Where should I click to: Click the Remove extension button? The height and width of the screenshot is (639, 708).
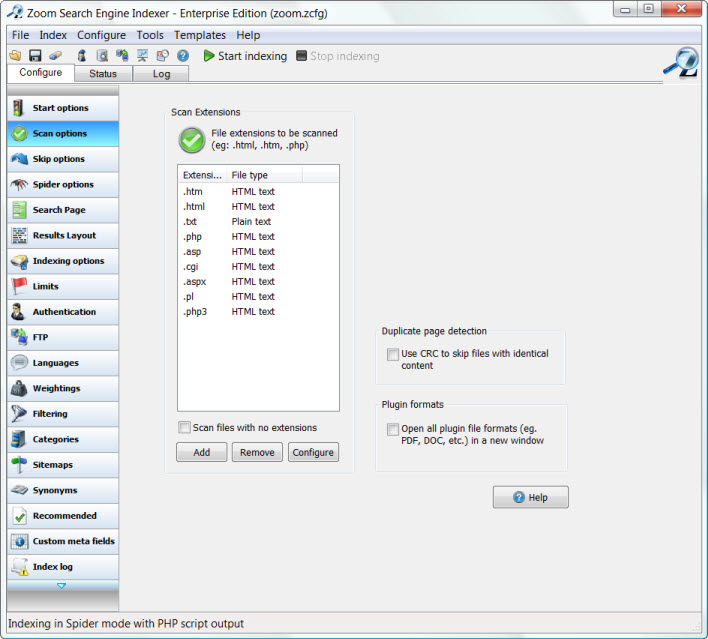pos(257,452)
